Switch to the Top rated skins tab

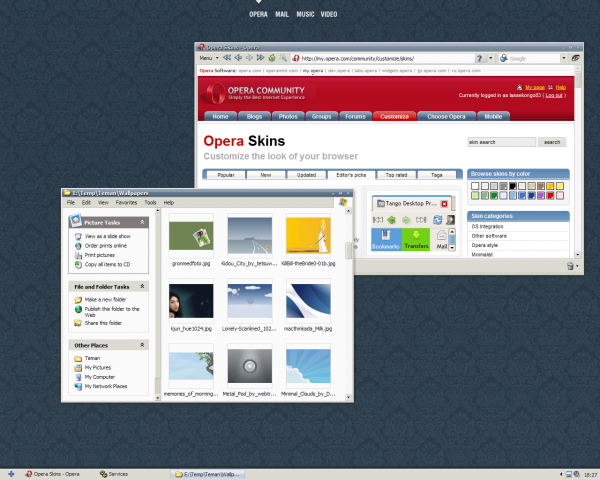coord(396,175)
